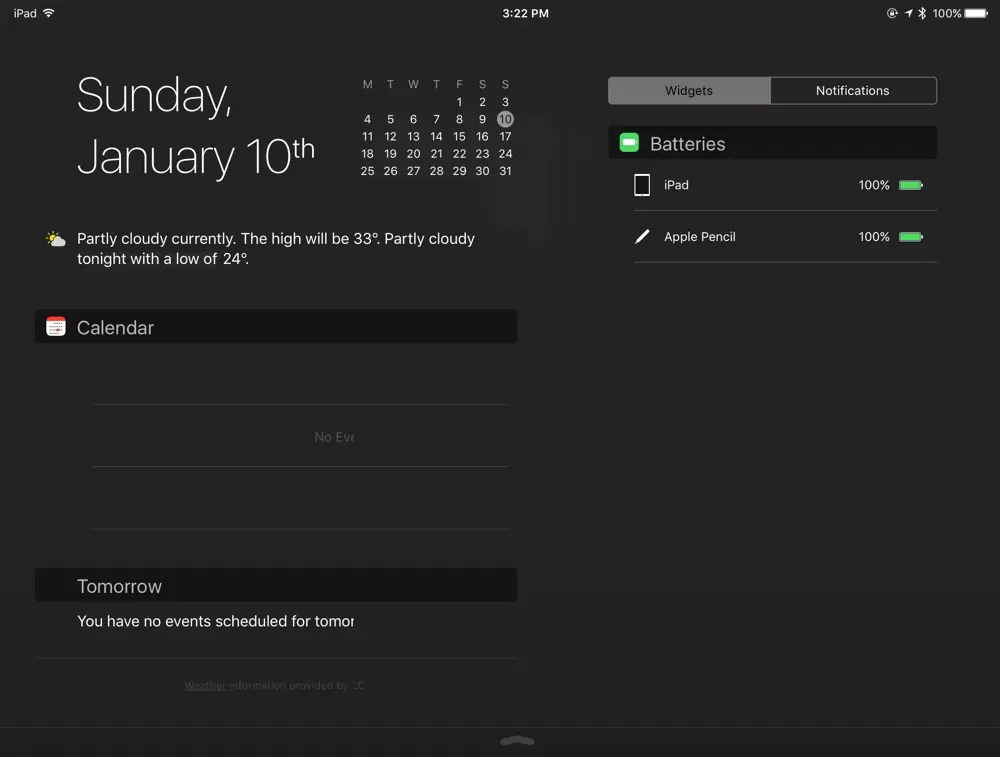This screenshot has height=757, width=1000.
Task: Tap the highlighted date 10 in calendar
Action: pos(505,119)
